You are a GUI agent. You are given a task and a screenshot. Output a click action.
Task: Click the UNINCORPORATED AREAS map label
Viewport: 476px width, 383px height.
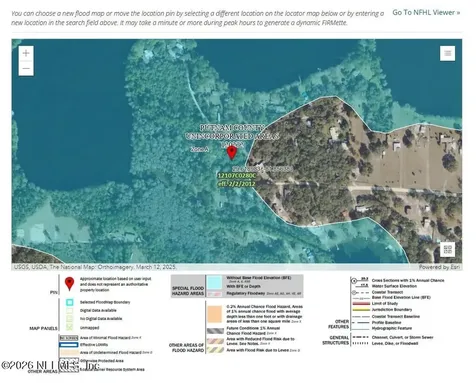[232, 136]
